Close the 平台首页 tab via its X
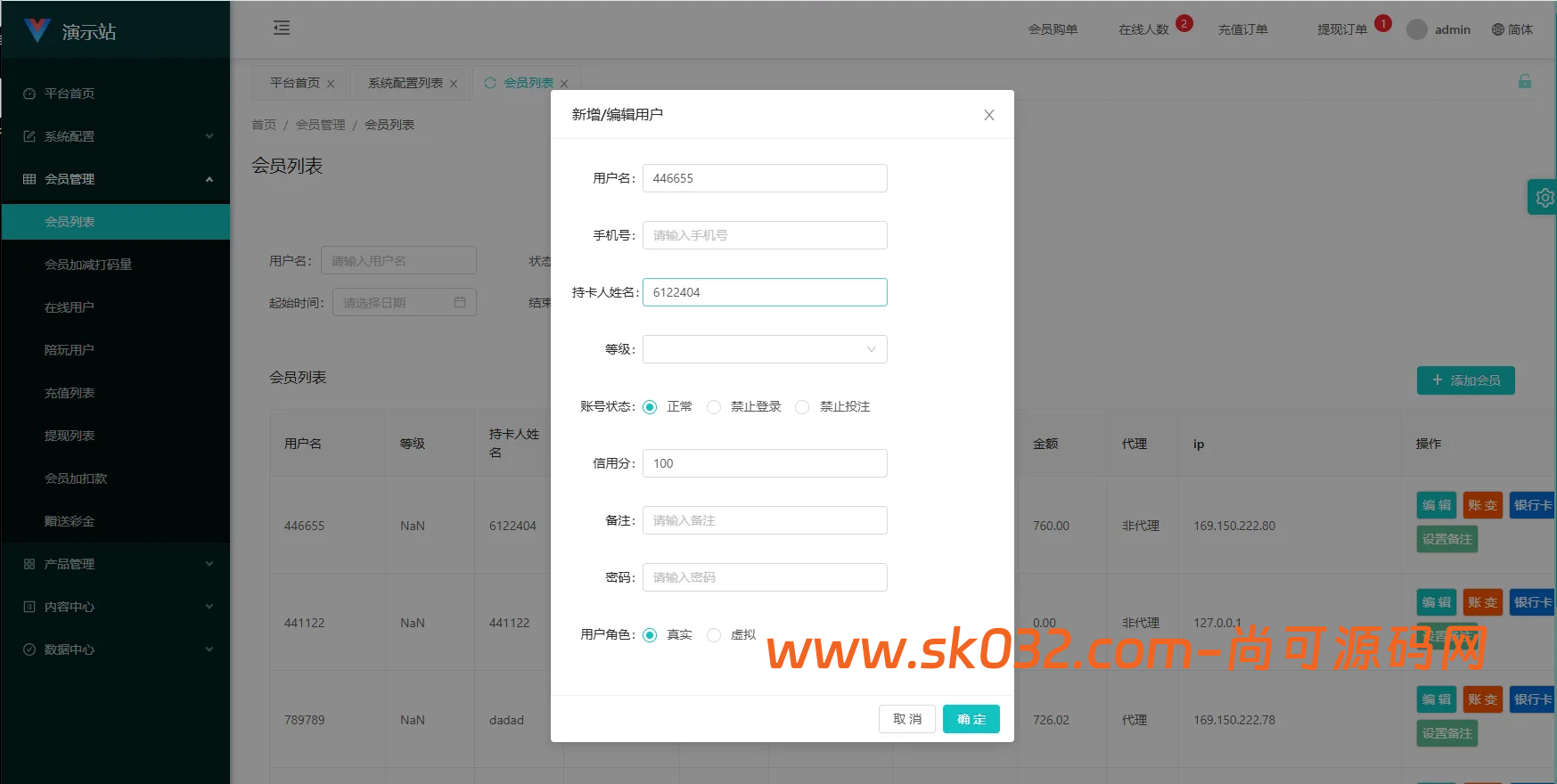 [x=331, y=84]
